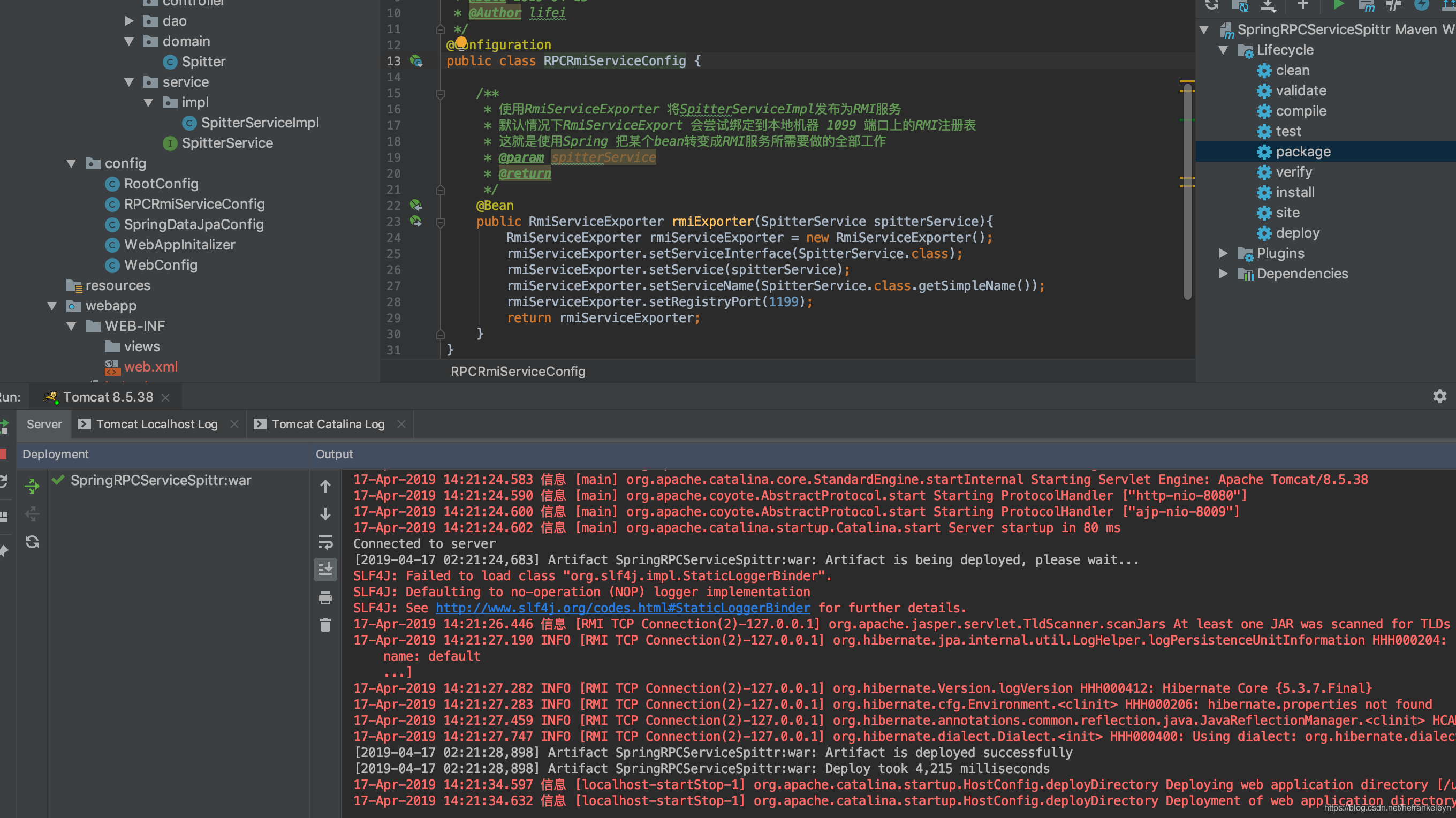Run clean lifecycle gear icon
The height and width of the screenshot is (818, 1456).
1264,70
